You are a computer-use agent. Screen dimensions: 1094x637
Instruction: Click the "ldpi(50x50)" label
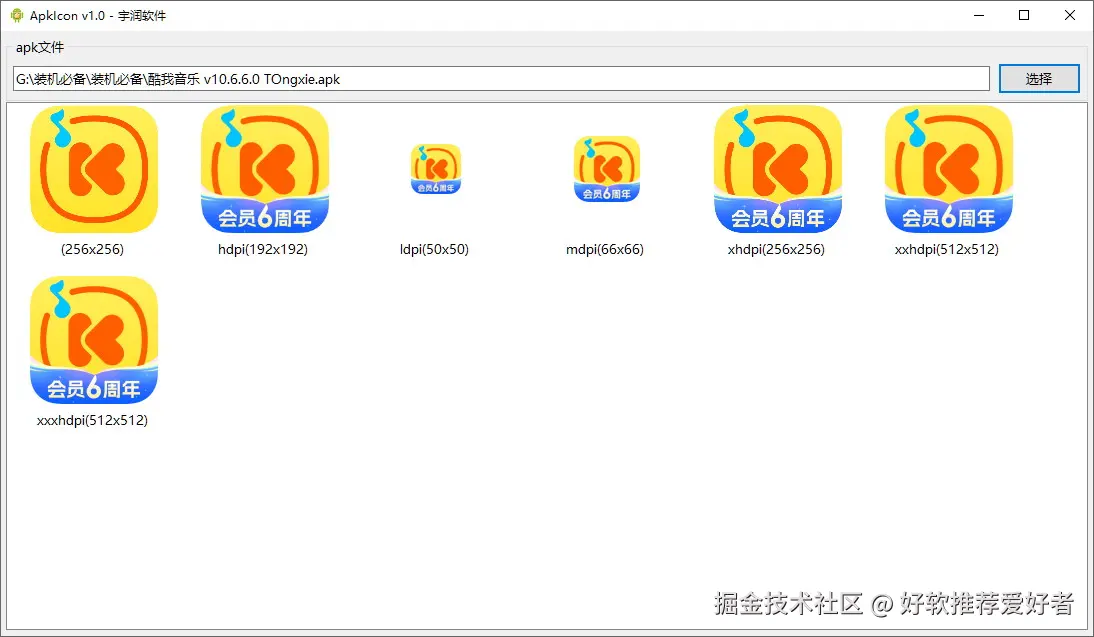tap(434, 249)
